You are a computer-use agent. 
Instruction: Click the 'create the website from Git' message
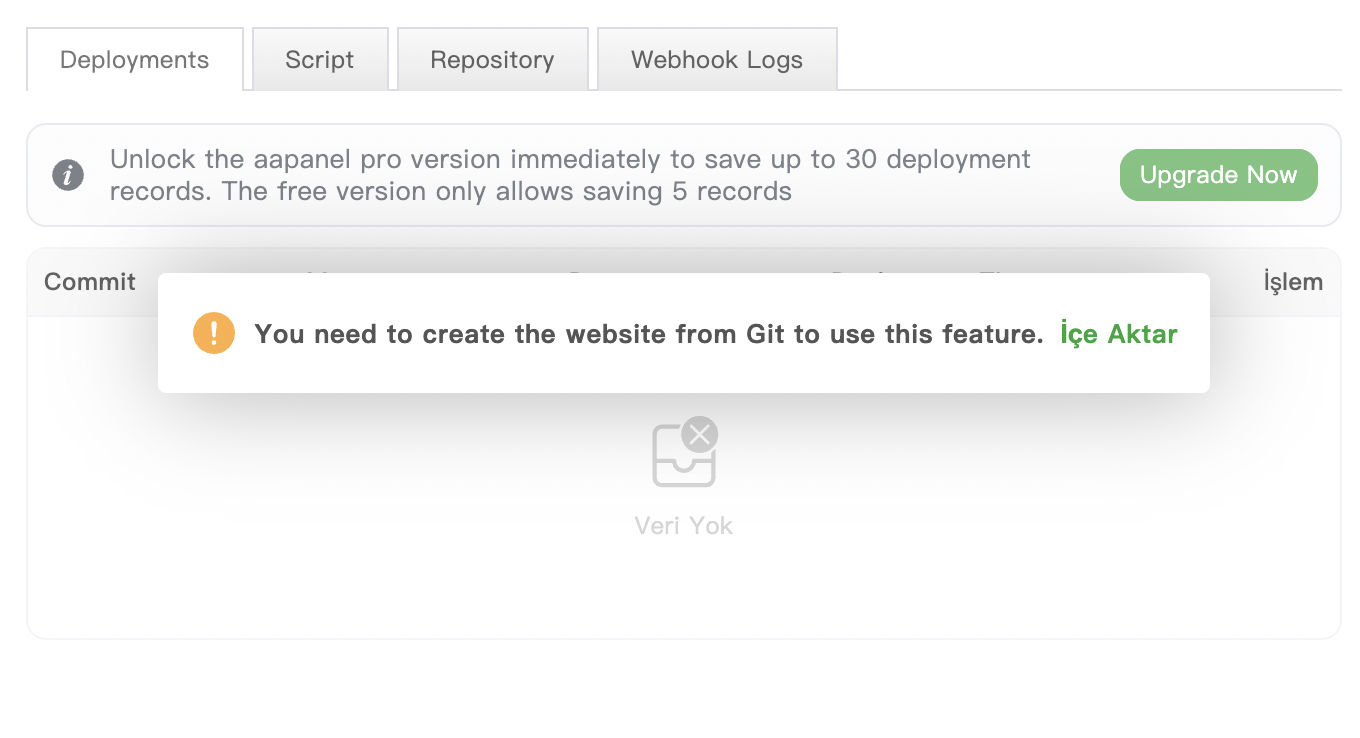pos(649,334)
